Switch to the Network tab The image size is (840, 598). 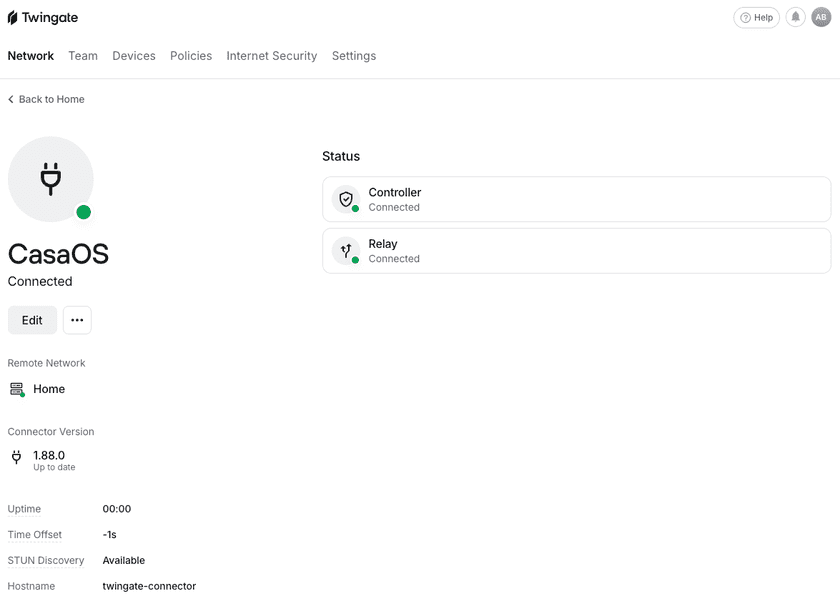click(31, 56)
